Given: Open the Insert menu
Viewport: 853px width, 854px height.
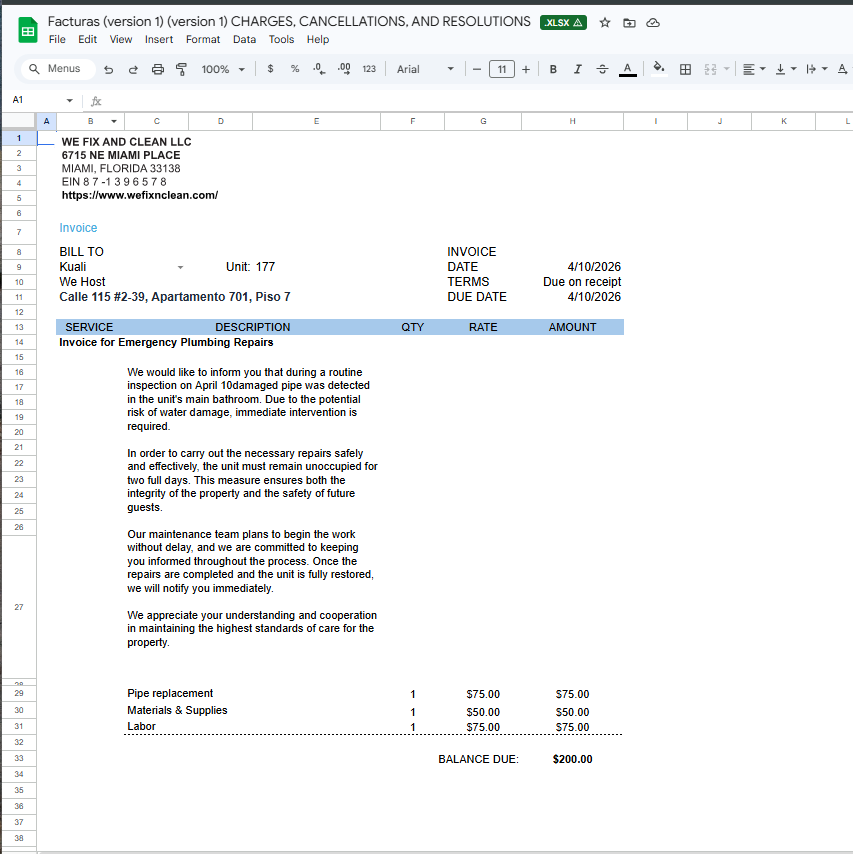Looking at the screenshot, I should tap(158, 39).
